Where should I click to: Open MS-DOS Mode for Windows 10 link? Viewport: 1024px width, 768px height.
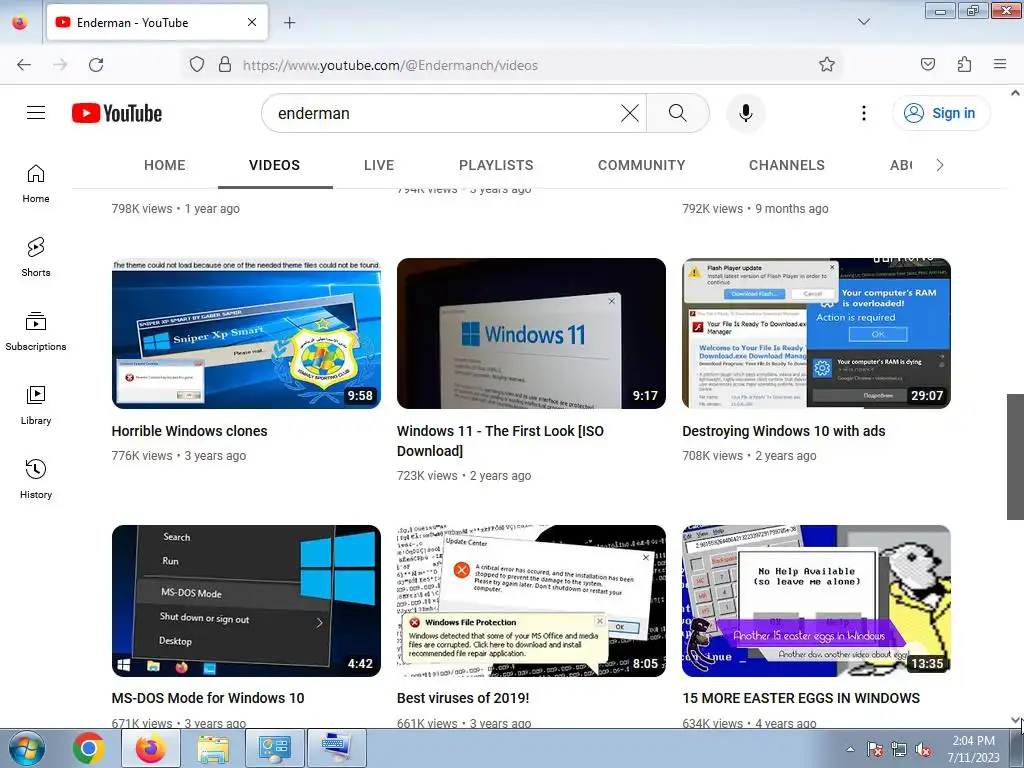pyautogui.click(x=208, y=698)
